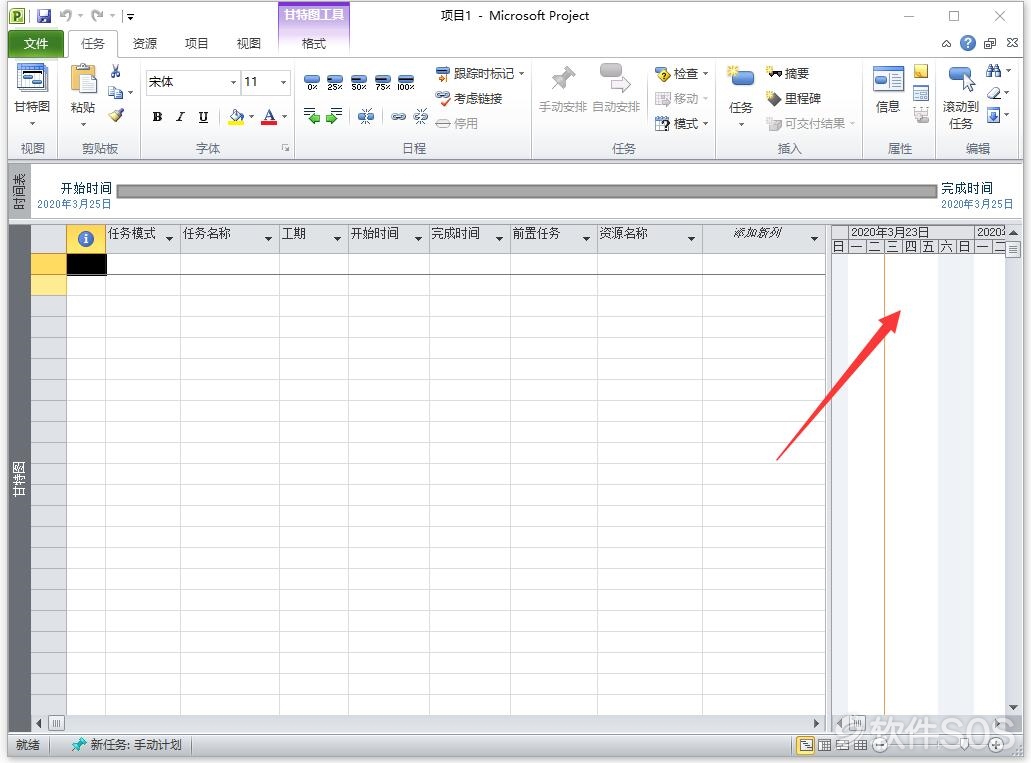Click the Undo arrow icon
The image size is (1031, 763).
point(65,15)
